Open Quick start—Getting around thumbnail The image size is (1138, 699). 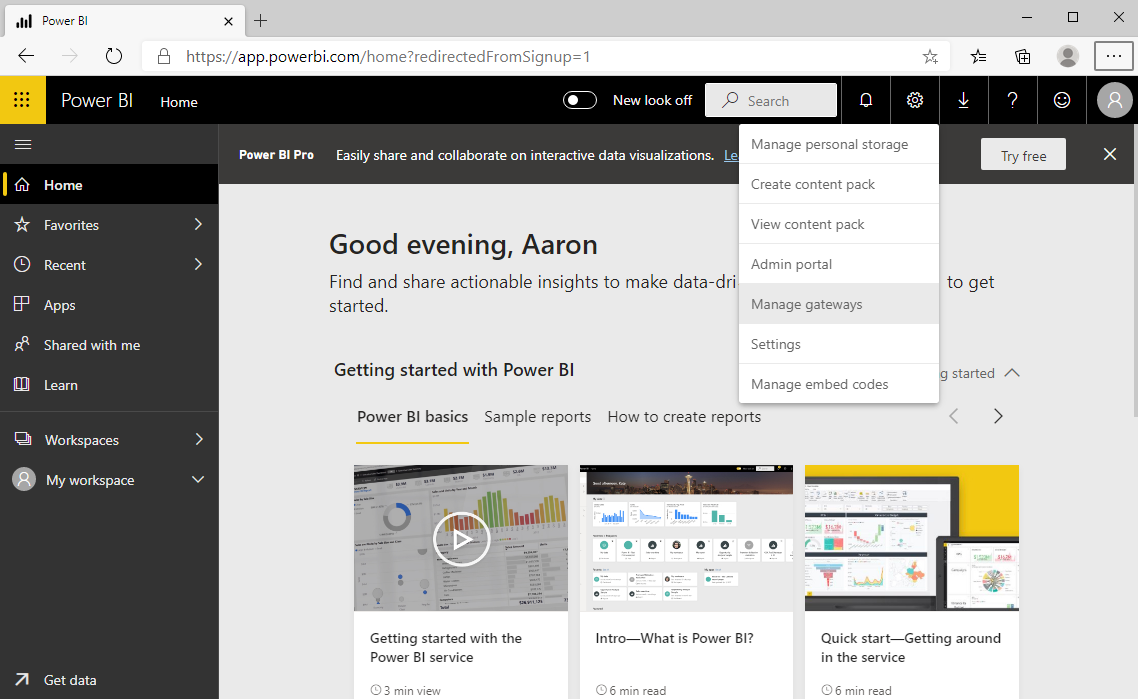pyautogui.click(x=912, y=538)
